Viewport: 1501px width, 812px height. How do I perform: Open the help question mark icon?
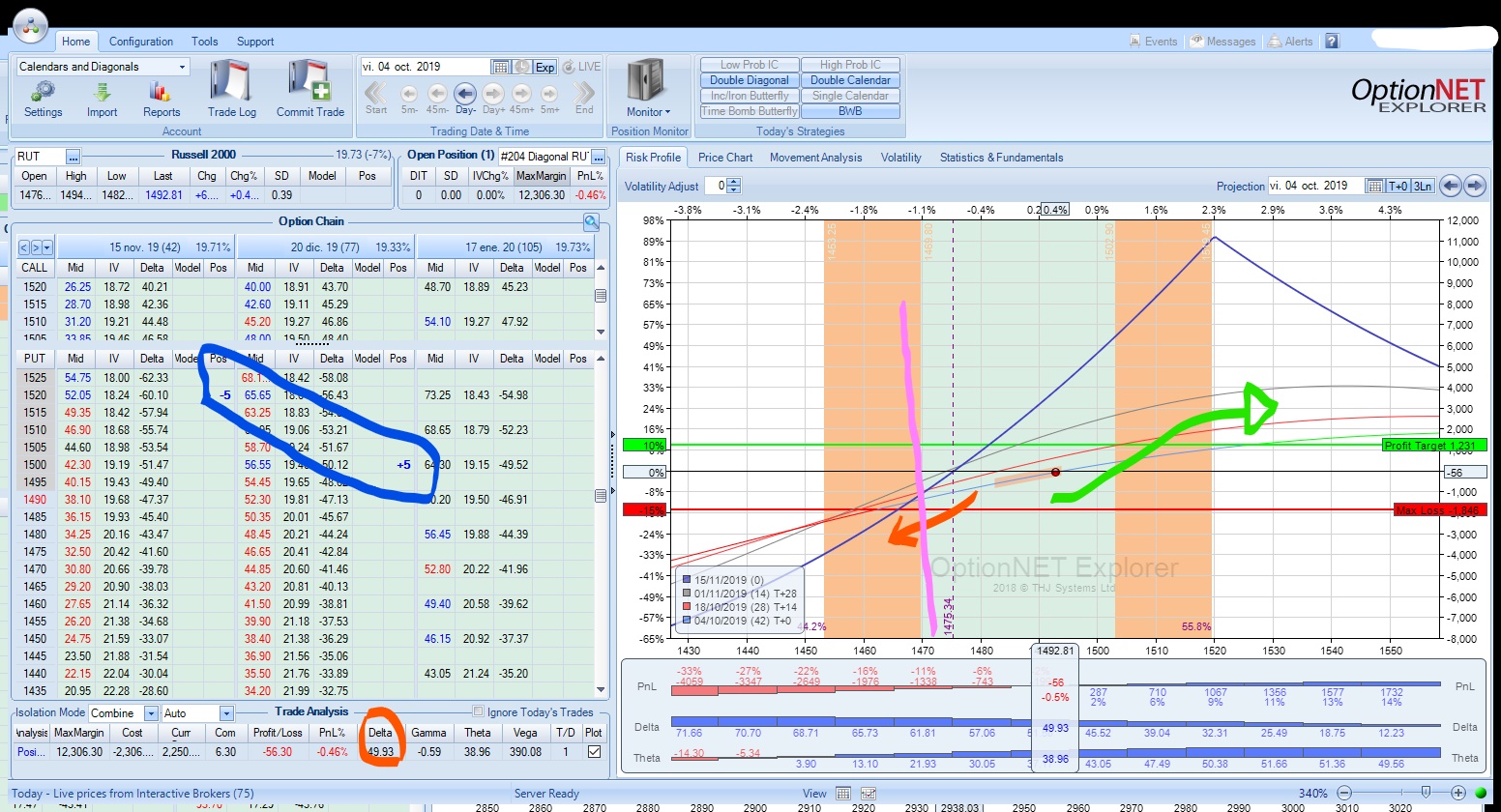1332,42
